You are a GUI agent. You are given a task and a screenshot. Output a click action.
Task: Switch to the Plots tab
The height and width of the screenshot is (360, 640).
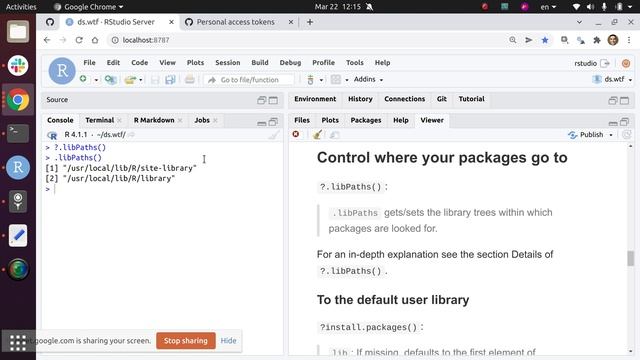[330, 120]
